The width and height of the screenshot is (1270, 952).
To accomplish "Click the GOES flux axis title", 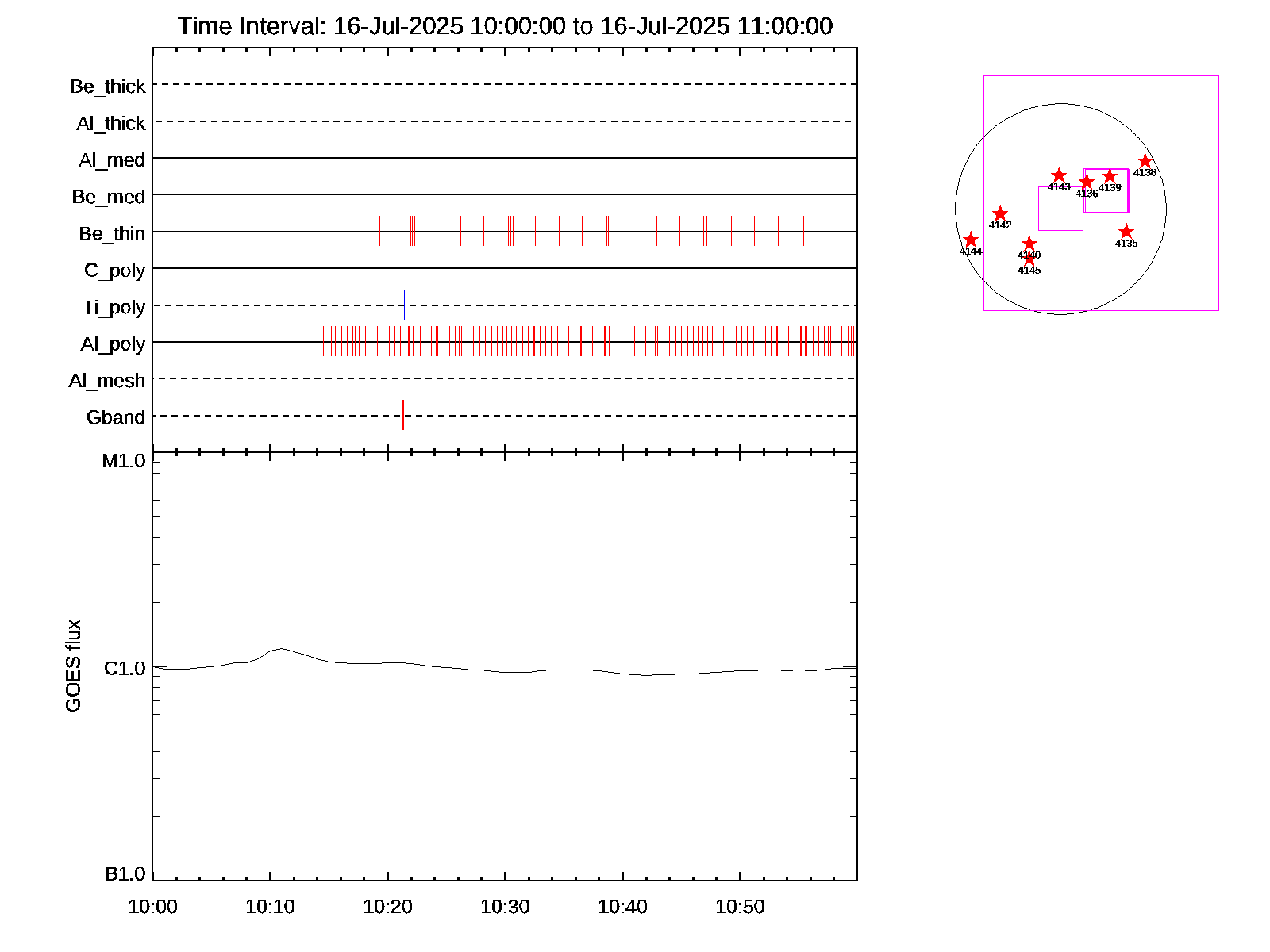I will pyautogui.click(x=73, y=666).
